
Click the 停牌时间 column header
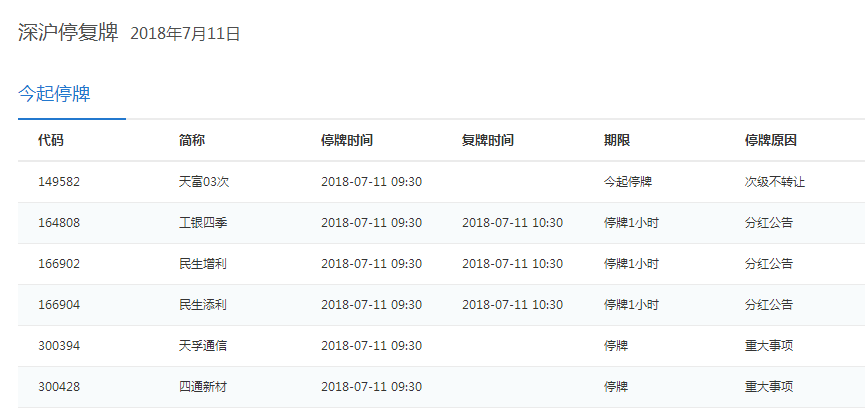pyautogui.click(x=347, y=141)
